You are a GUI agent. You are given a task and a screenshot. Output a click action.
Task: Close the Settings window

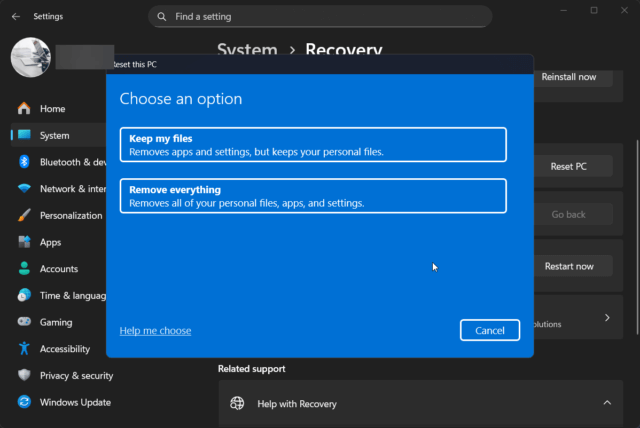pyautogui.click(x=624, y=10)
